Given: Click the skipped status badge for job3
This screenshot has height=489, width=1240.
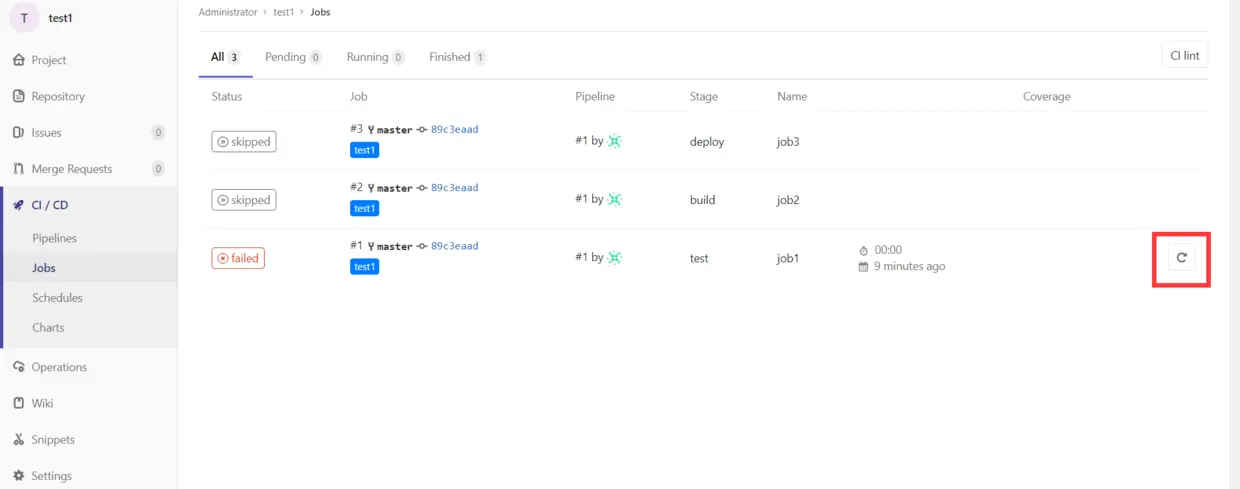Looking at the screenshot, I should tap(243, 142).
